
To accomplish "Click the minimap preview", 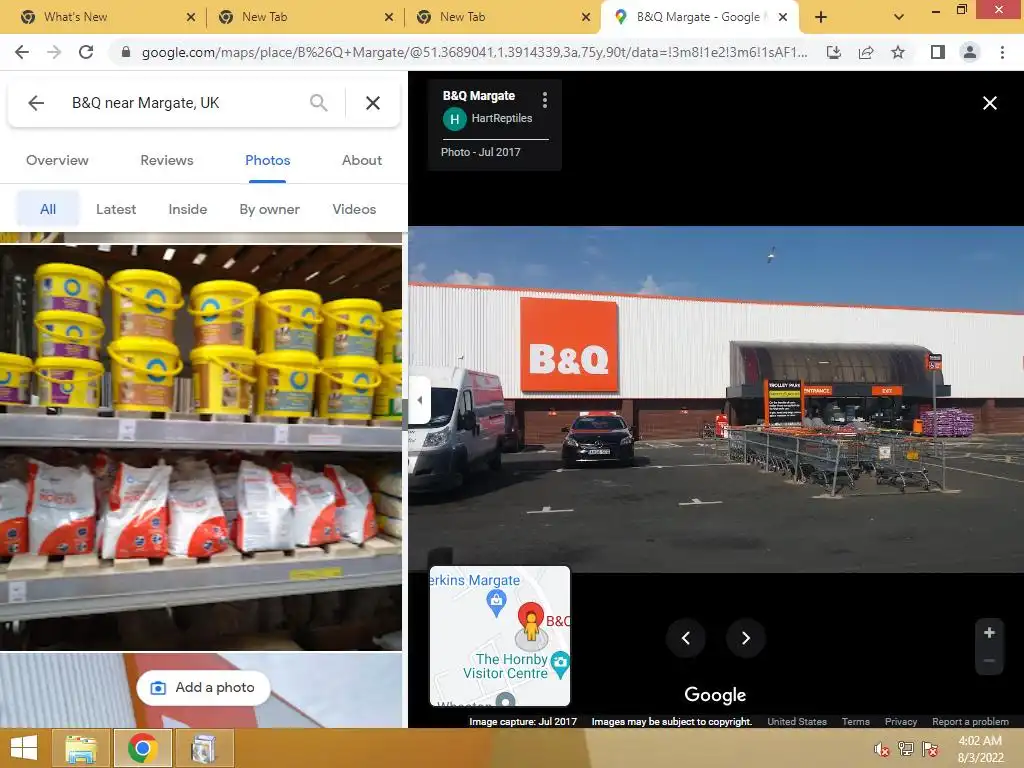I will tap(500, 636).
